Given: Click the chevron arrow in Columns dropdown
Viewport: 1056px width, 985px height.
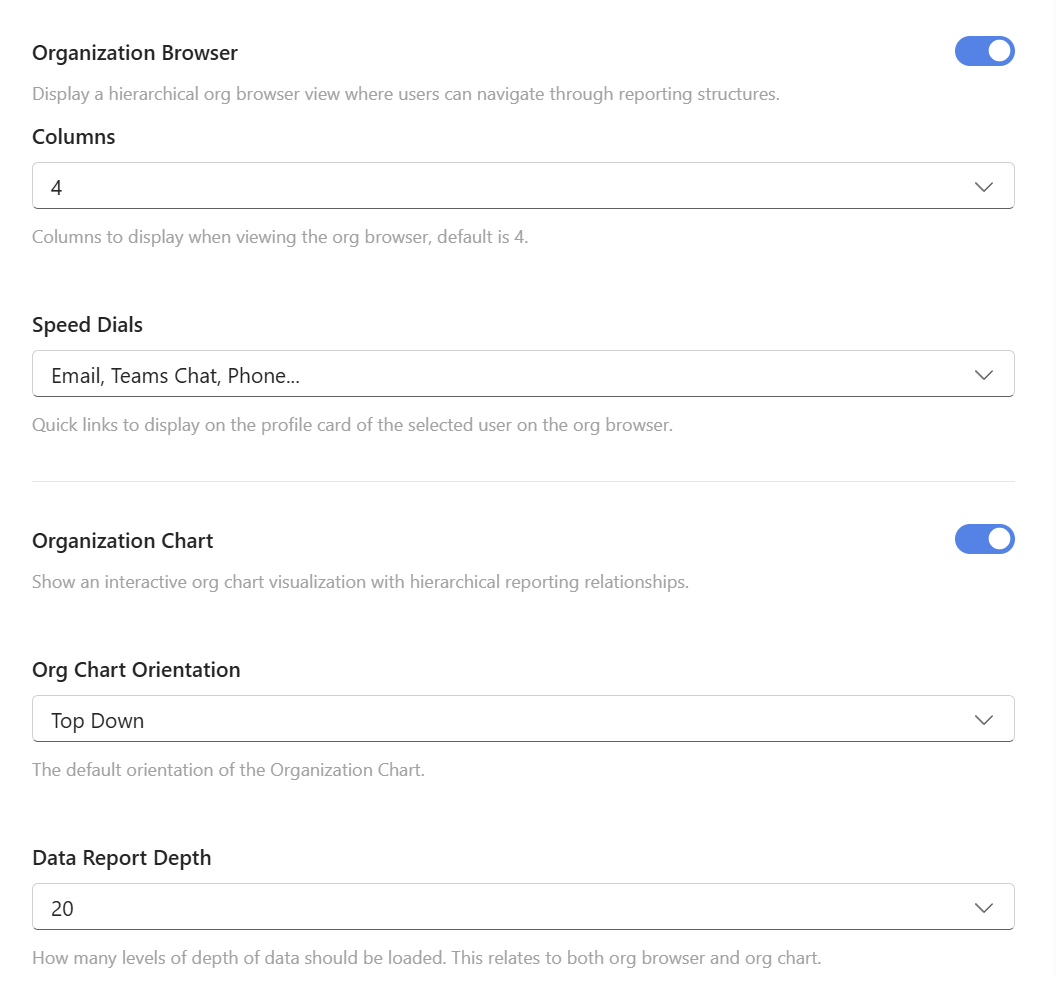Looking at the screenshot, I should coord(983,187).
